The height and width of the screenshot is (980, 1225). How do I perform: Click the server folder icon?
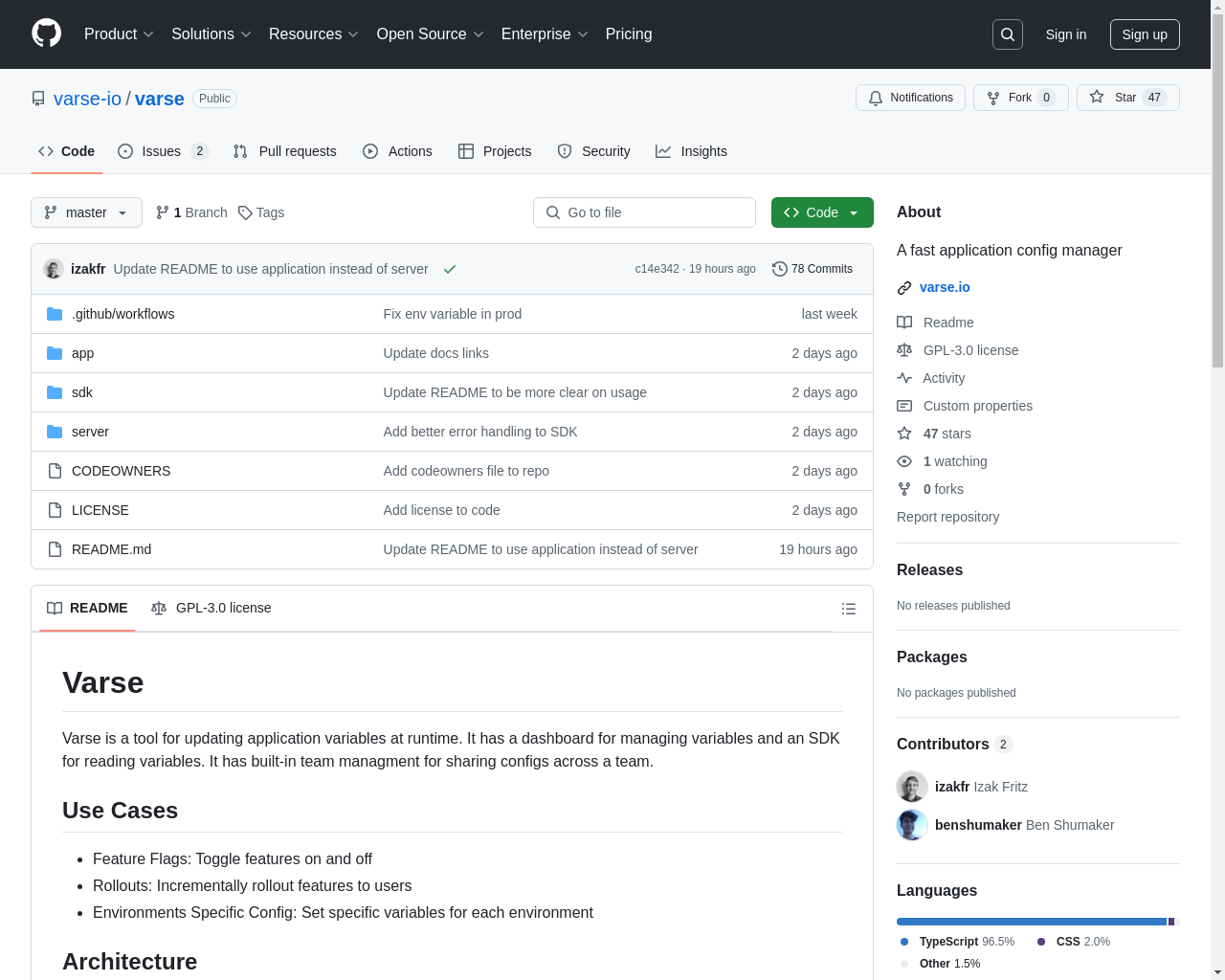(55, 432)
